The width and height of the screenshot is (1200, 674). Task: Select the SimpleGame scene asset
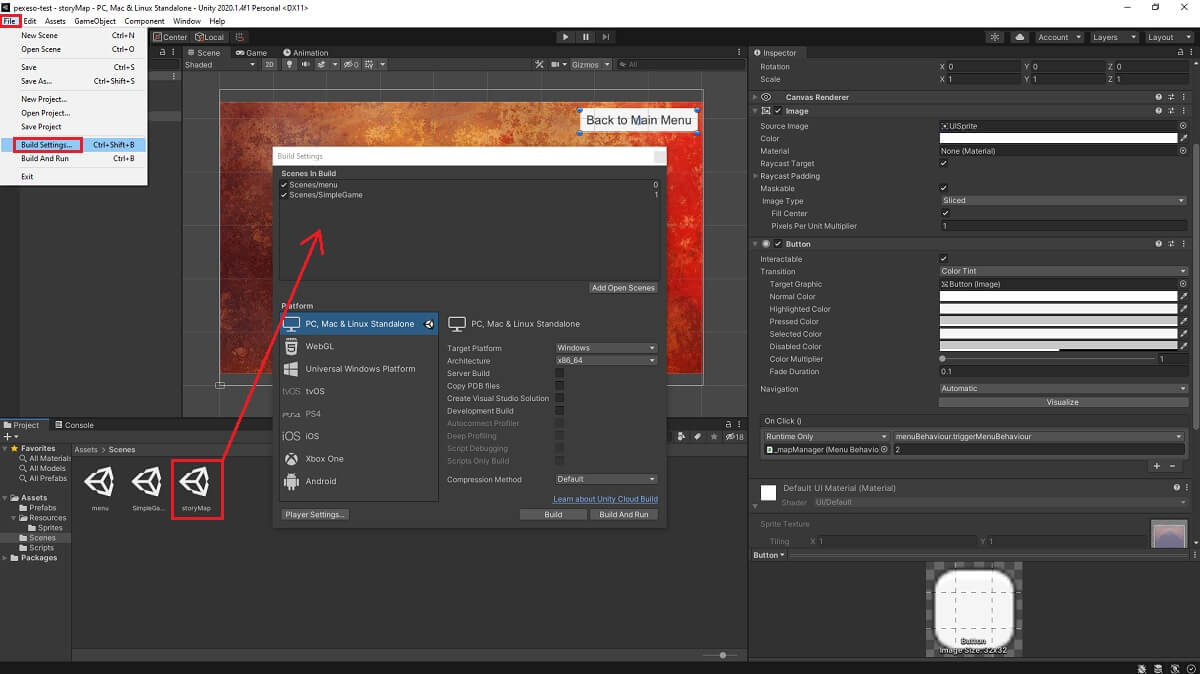pos(147,487)
